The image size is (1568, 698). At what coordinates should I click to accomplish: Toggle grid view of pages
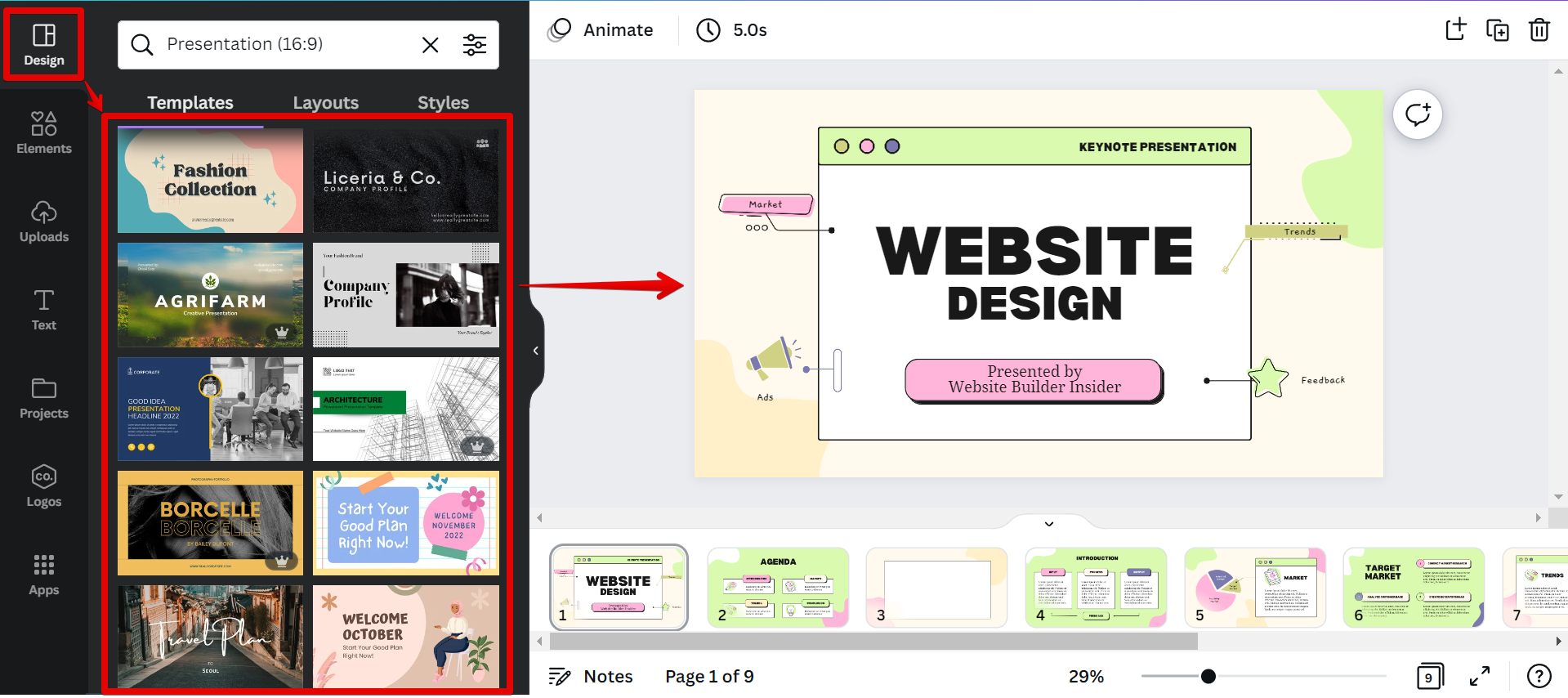(x=1429, y=677)
